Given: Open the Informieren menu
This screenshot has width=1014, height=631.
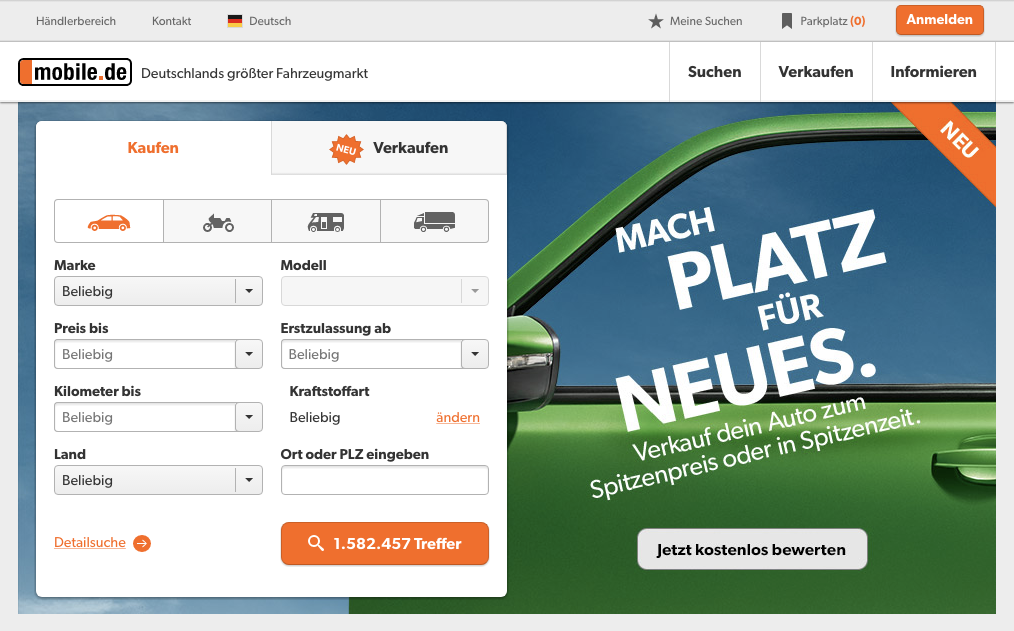Looking at the screenshot, I should coord(934,72).
